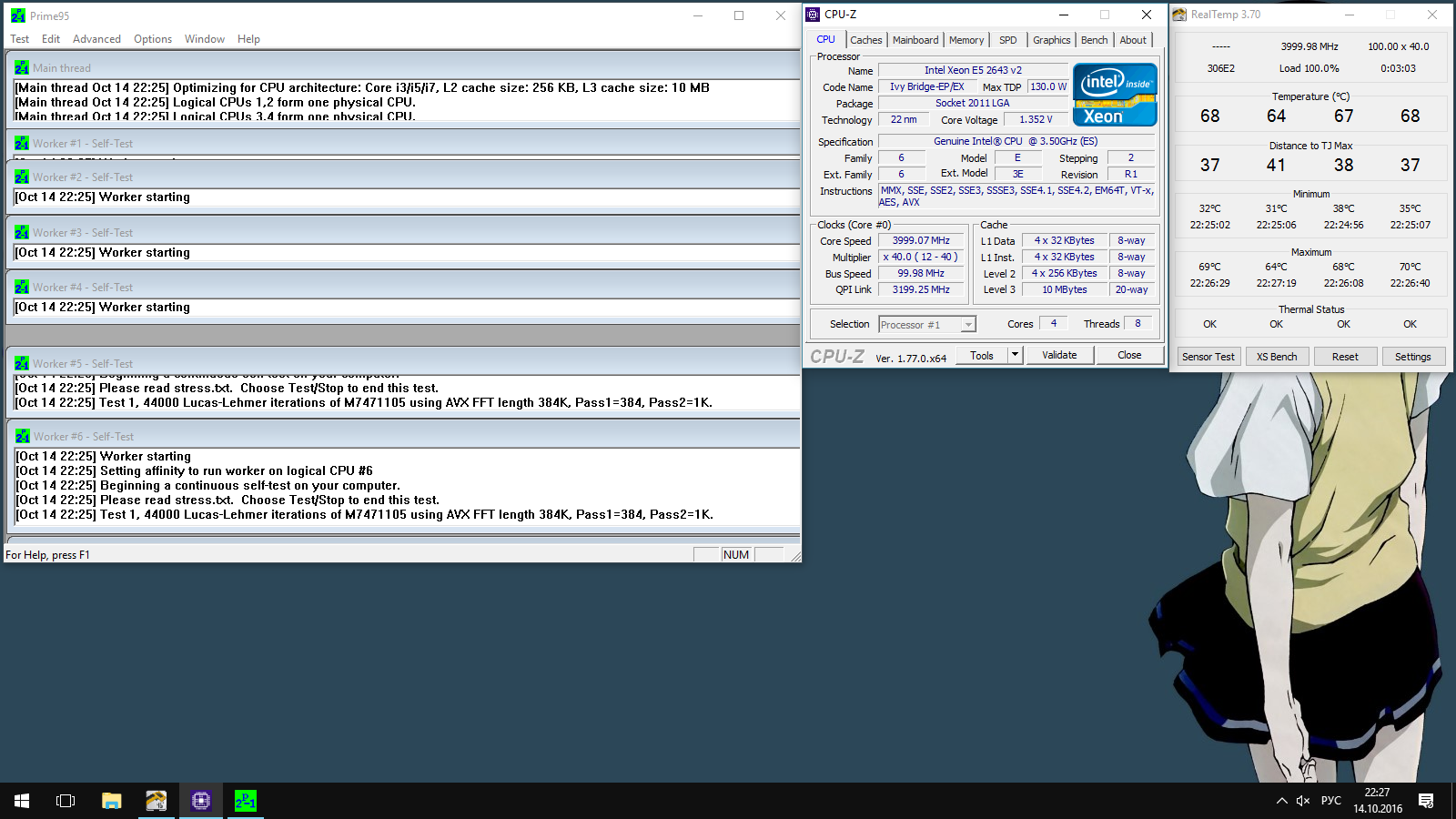Open the Advanced menu in Prime95
Viewport: 1456px width, 819px height.
click(x=96, y=39)
